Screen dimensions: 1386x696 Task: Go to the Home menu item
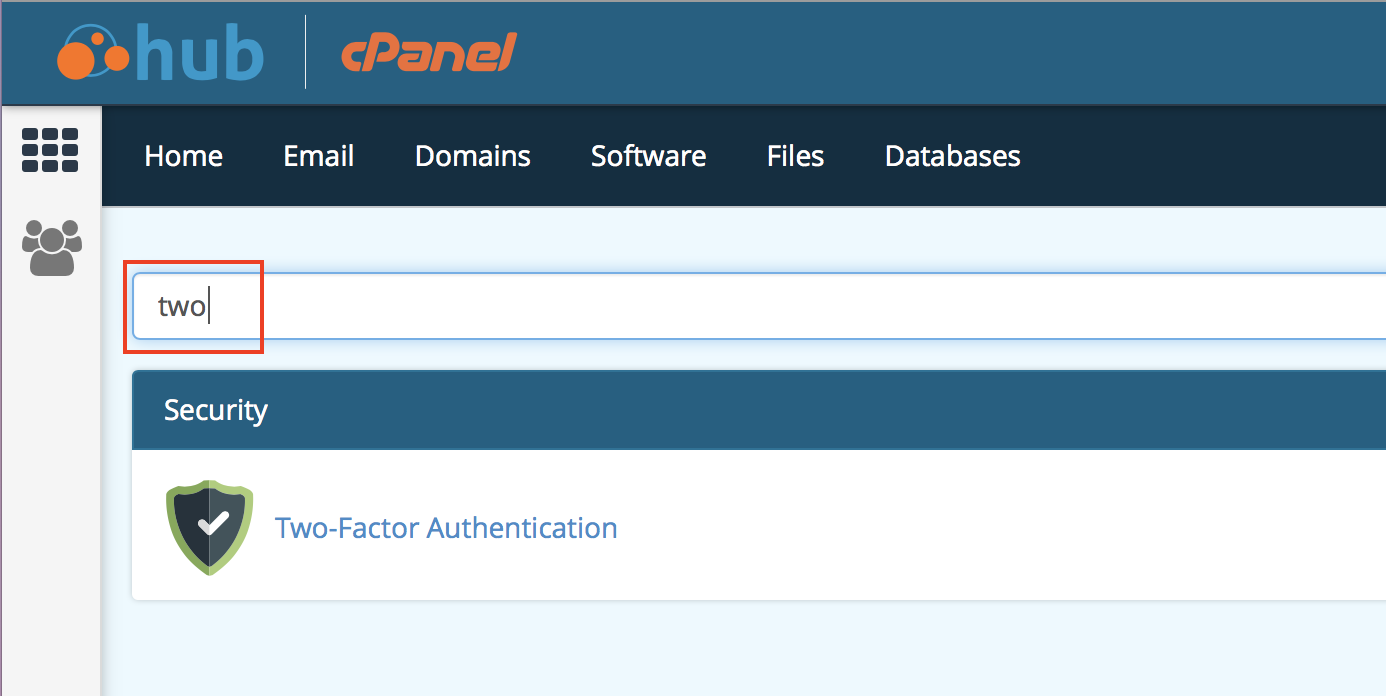[183, 156]
